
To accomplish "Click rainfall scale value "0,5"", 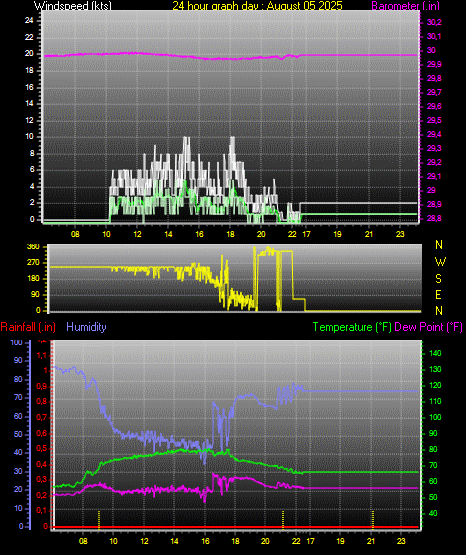I will coord(42,448).
